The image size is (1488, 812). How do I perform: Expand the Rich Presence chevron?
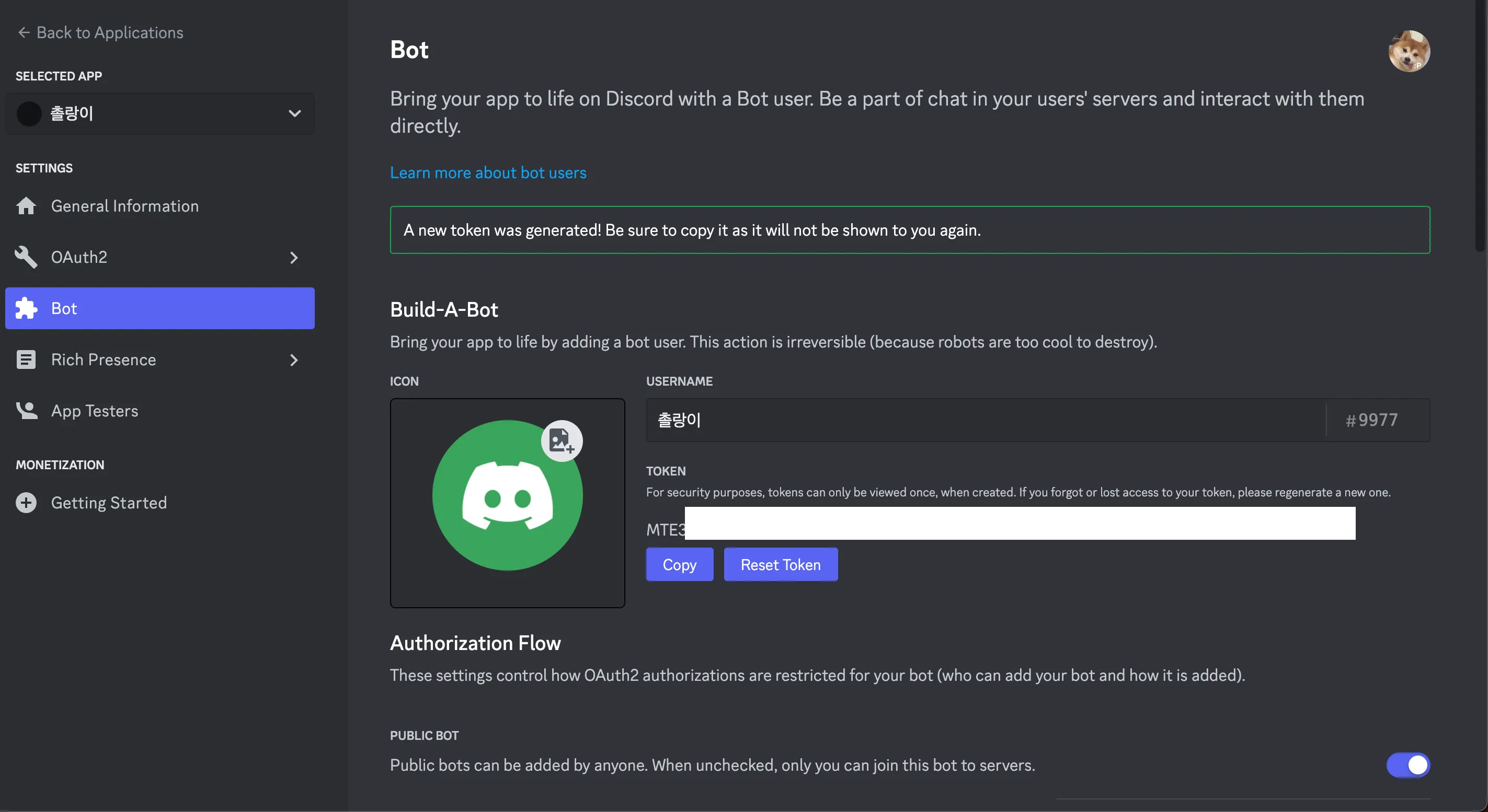(x=293, y=360)
